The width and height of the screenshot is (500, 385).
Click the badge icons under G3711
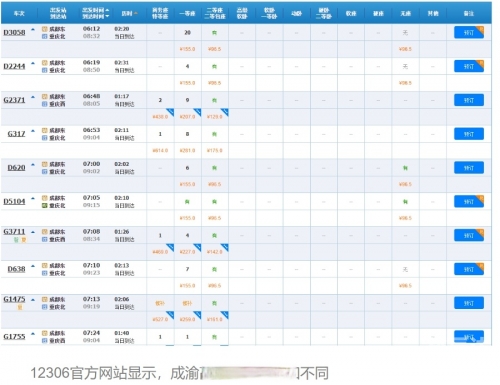click(x=20, y=239)
